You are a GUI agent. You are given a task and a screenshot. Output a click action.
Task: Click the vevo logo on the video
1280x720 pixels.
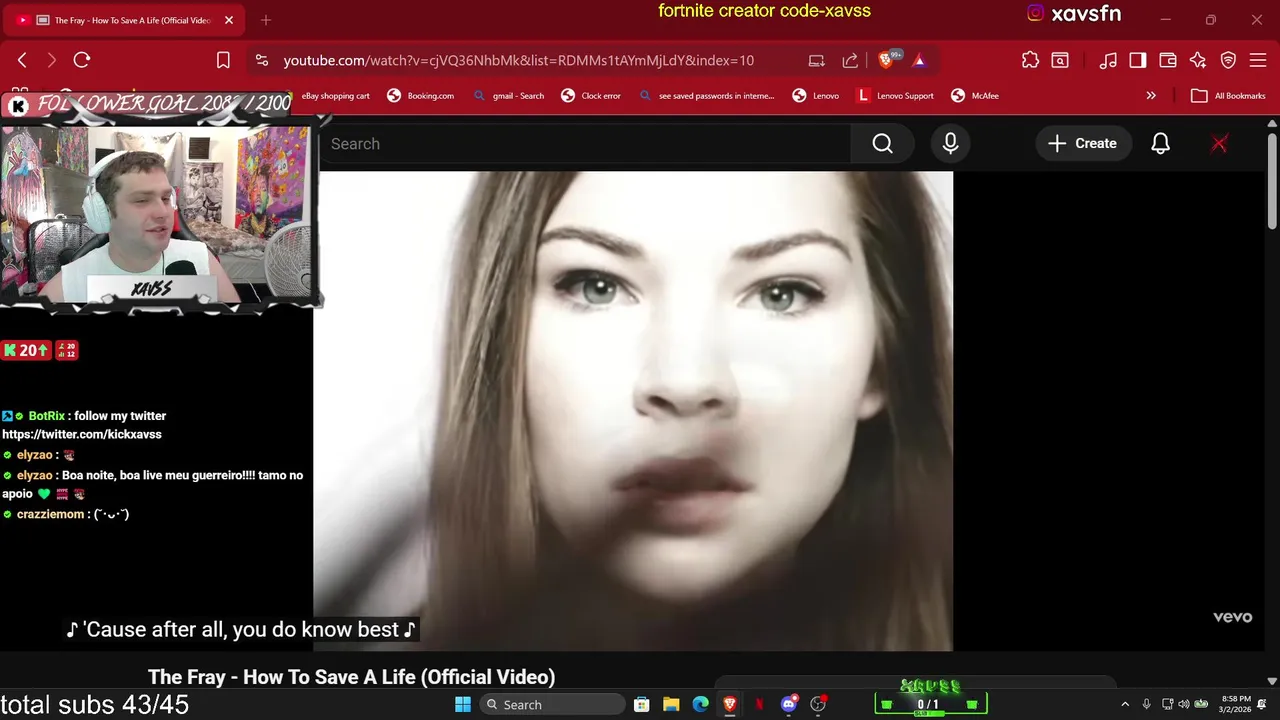(x=1232, y=618)
